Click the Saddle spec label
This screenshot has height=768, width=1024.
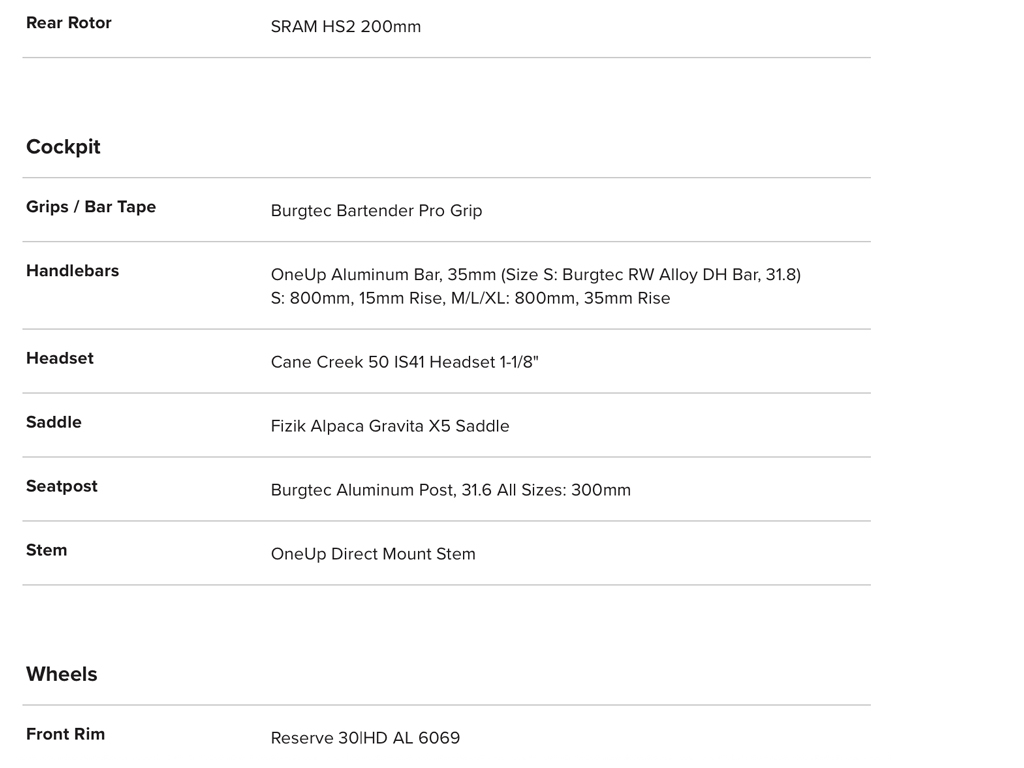click(54, 423)
